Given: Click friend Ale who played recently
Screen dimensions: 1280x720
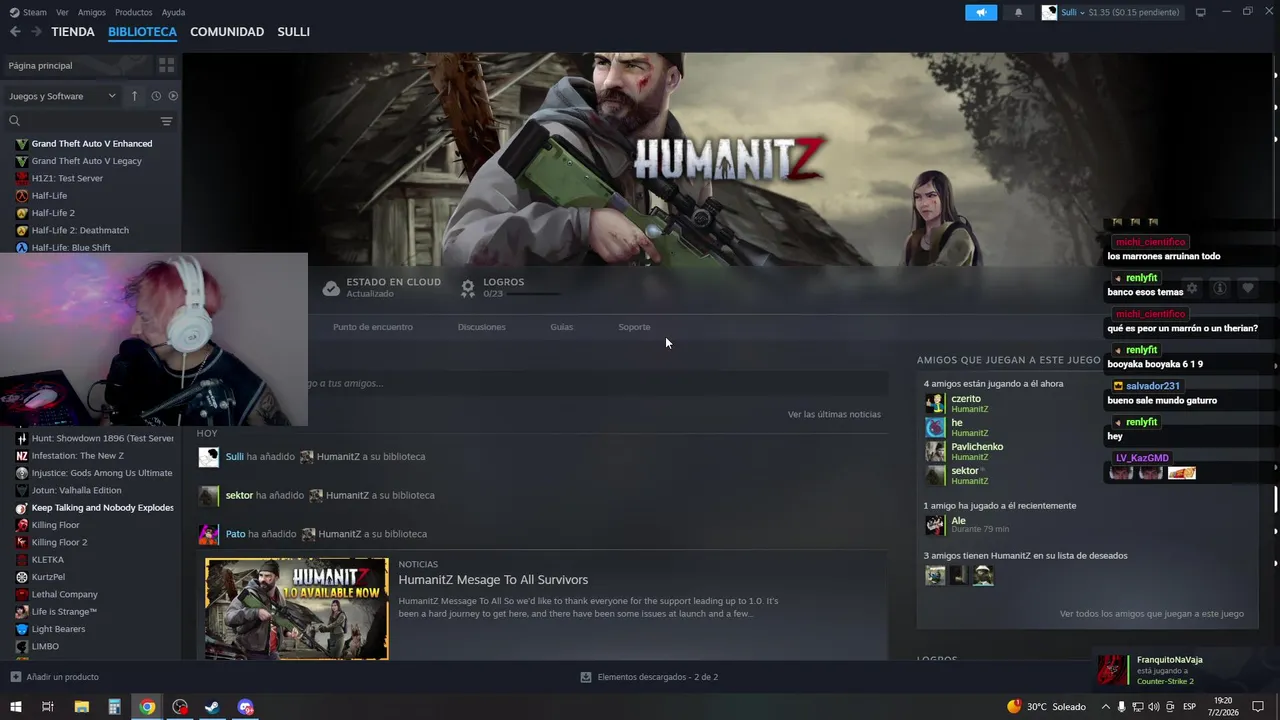Looking at the screenshot, I should pyautogui.click(x=958, y=521).
